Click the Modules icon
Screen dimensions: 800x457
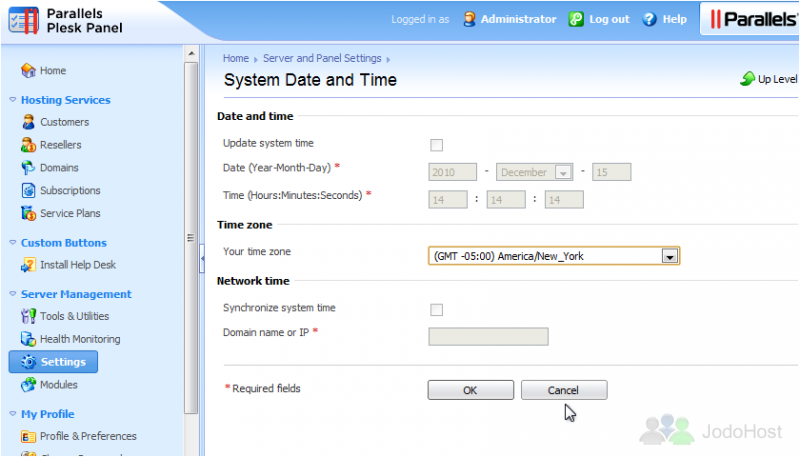click(28, 385)
